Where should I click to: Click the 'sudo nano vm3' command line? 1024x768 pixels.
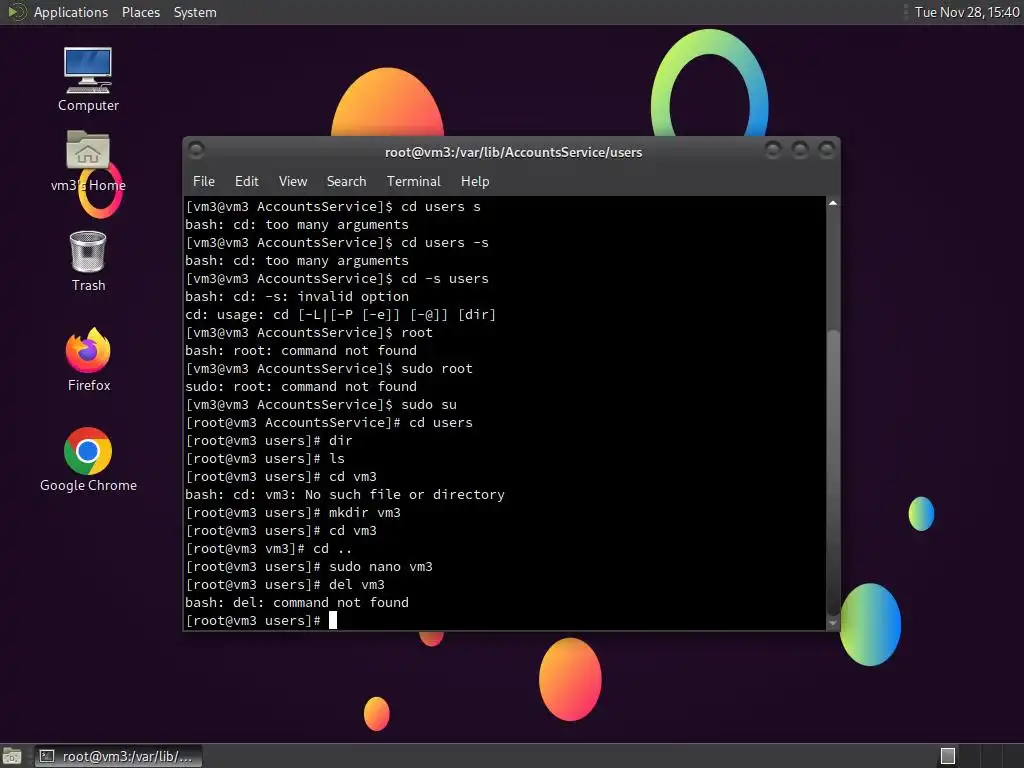click(309, 567)
